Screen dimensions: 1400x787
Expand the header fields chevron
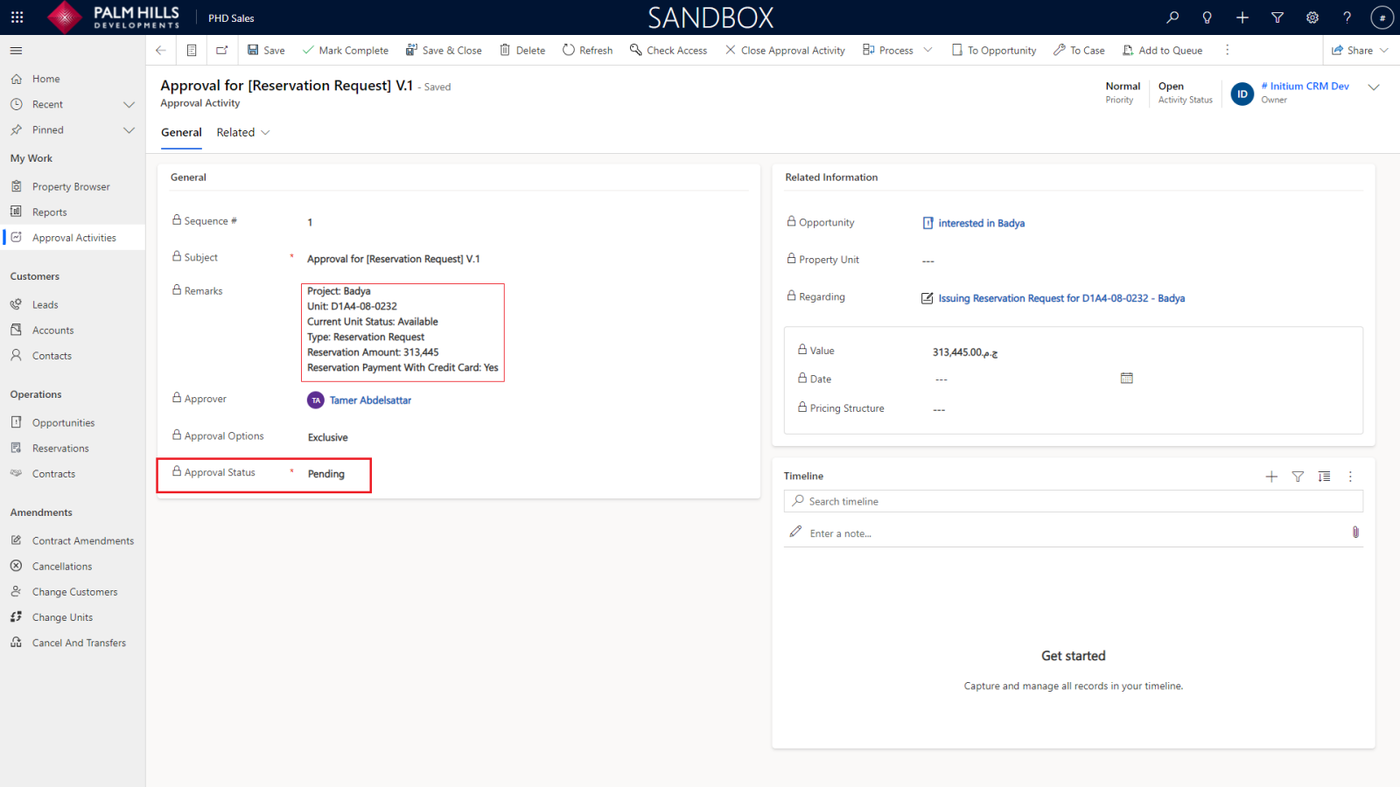(1374, 88)
